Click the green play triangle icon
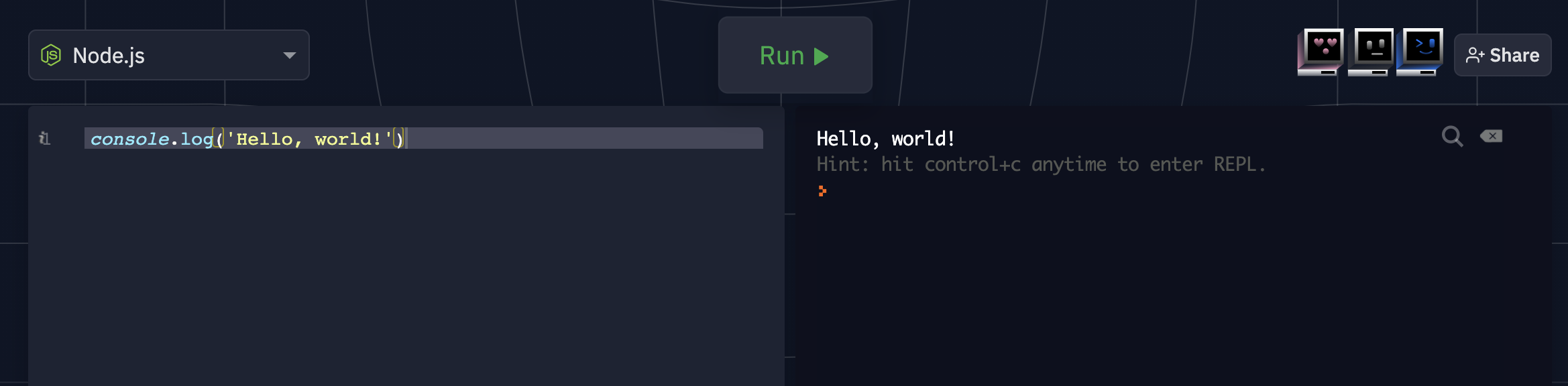Image resolution: width=1568 pixels, height=386 pixels. point(821,56)
